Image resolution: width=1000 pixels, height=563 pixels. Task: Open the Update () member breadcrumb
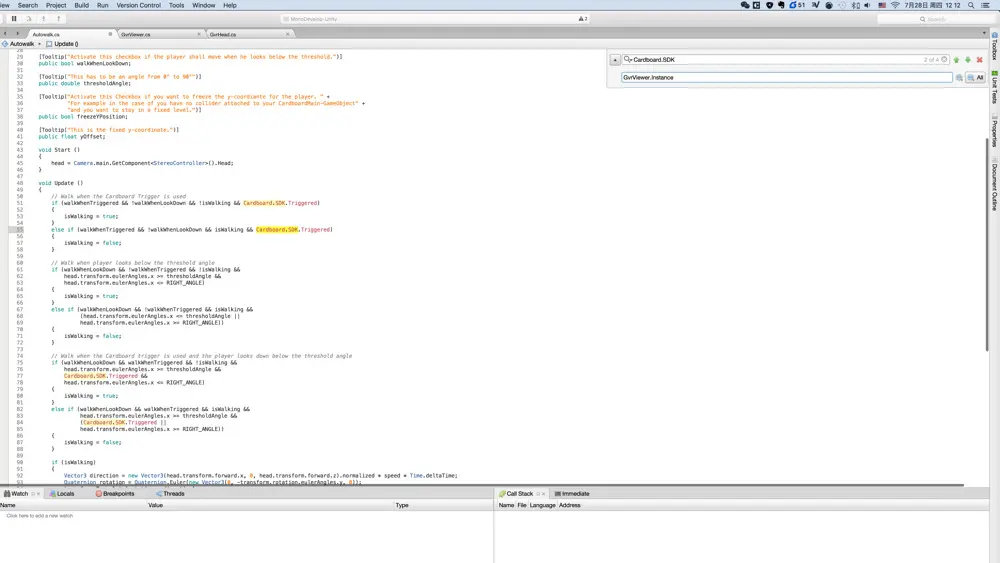pos(62,44)
